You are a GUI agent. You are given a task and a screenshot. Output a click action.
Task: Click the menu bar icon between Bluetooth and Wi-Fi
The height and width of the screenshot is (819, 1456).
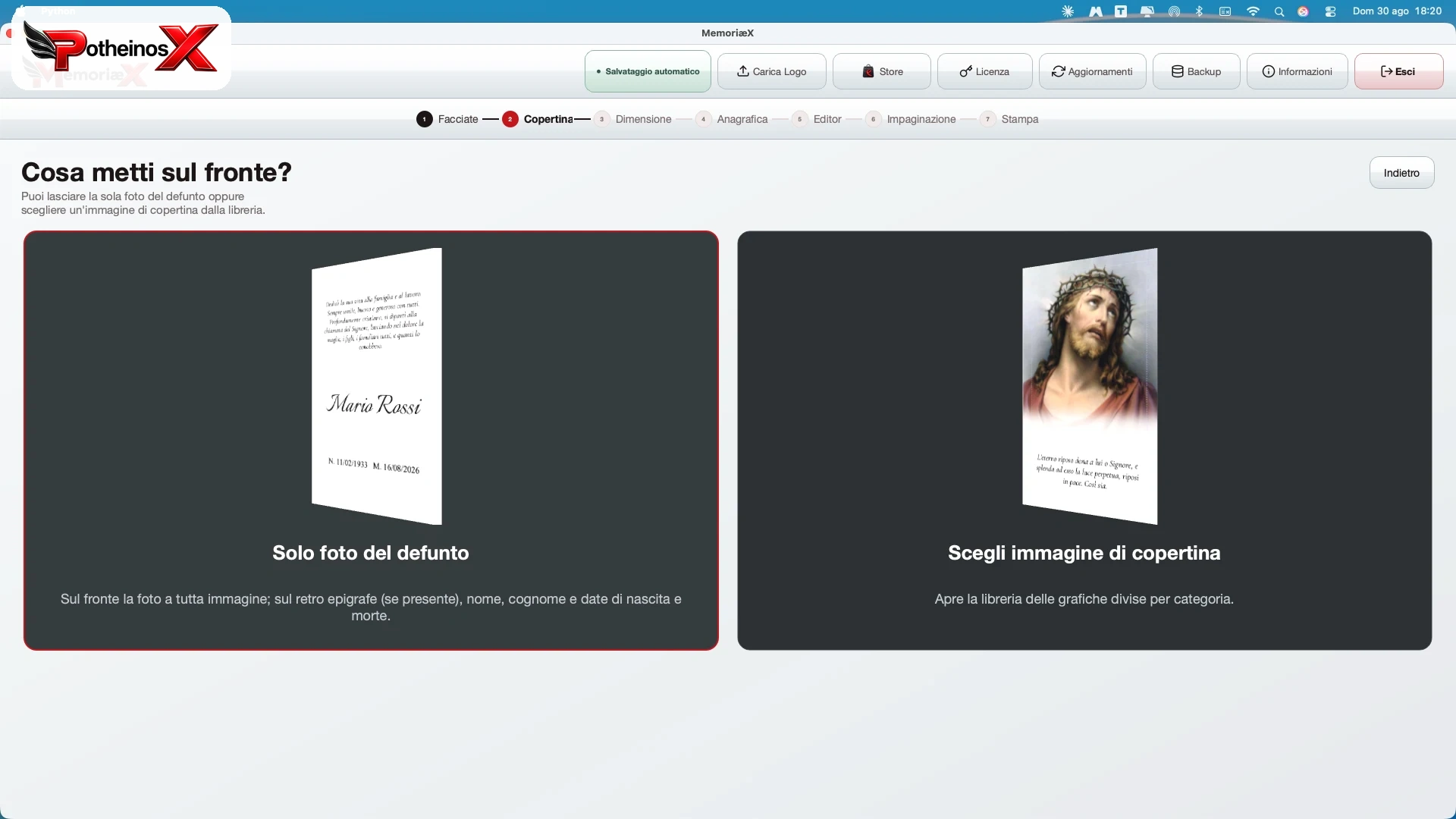[x=1225, y=11]
